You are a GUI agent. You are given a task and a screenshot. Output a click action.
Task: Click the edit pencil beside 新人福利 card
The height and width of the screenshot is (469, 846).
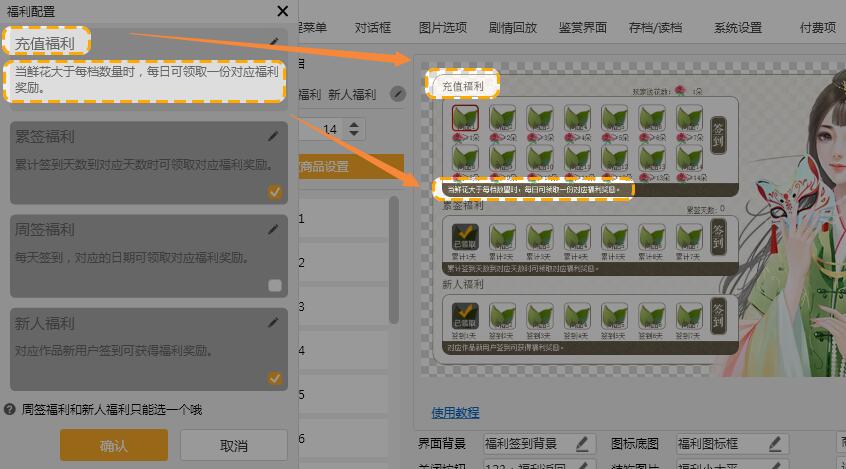(274, 323)
